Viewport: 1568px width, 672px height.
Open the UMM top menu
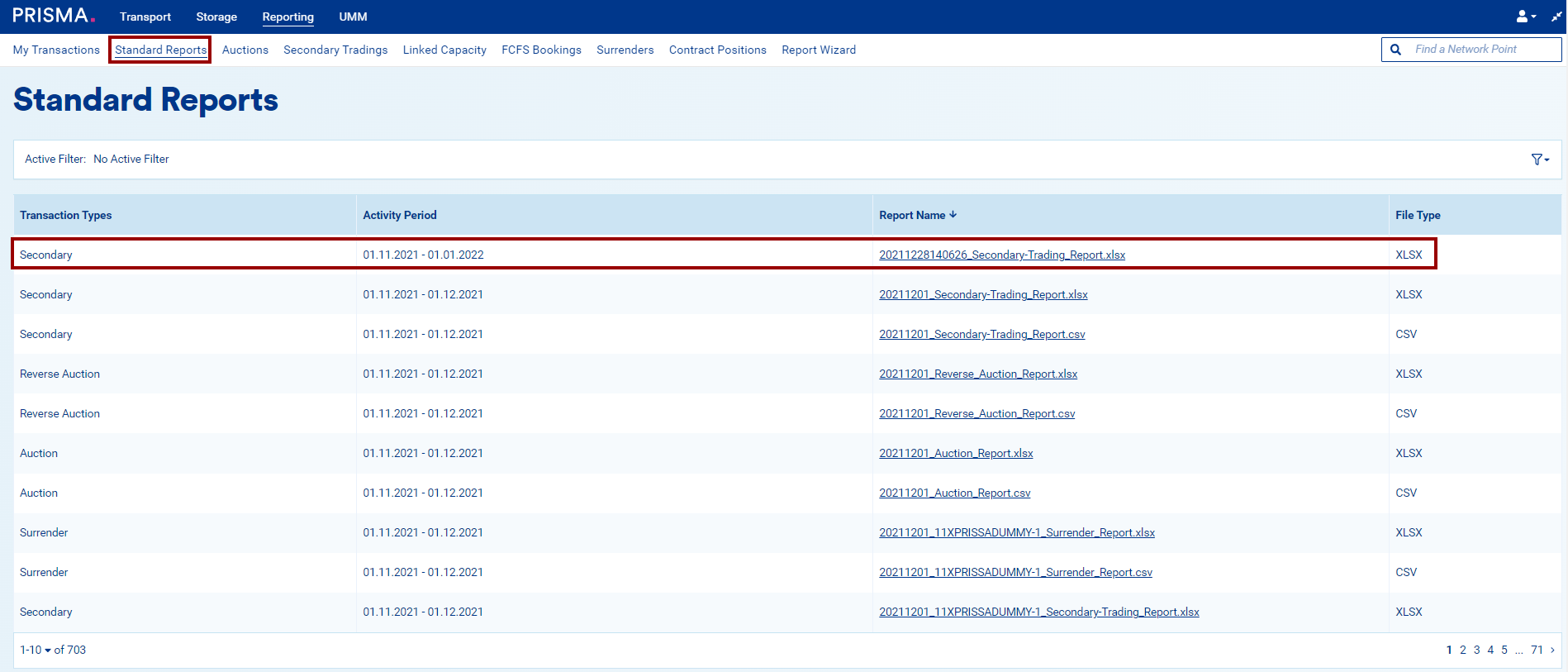point(353,17)
